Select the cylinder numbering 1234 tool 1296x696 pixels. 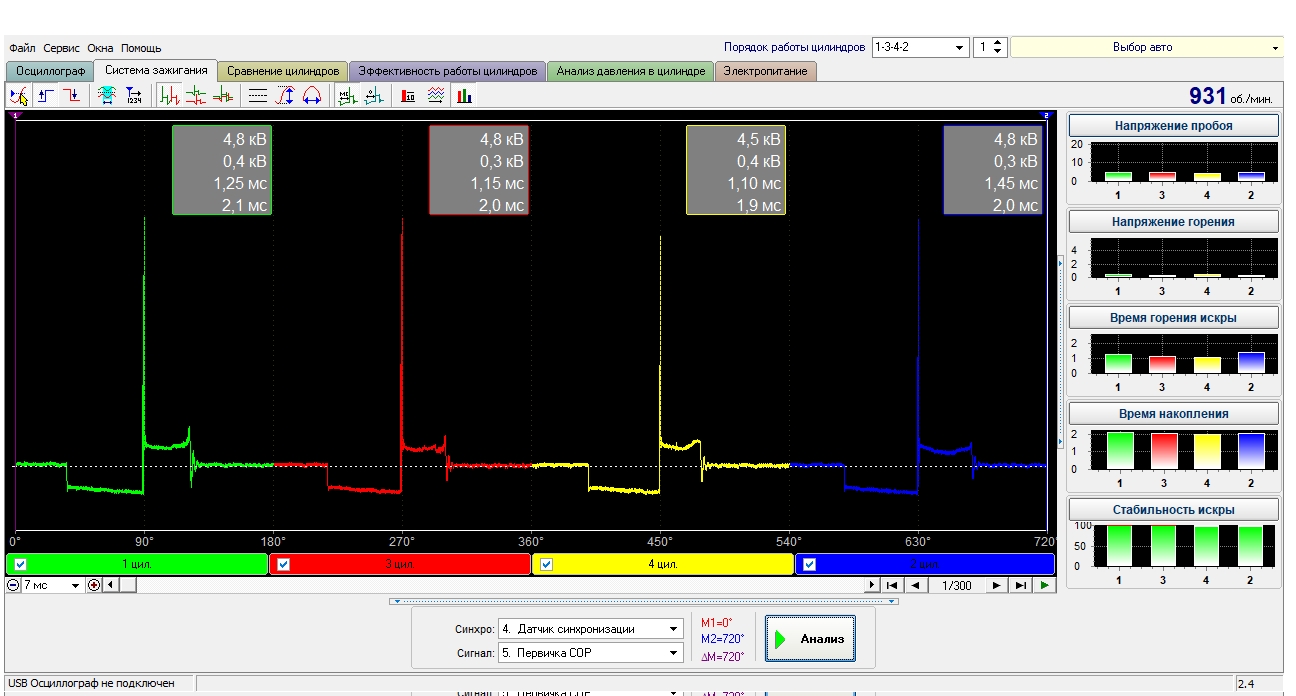click(x=134, y=96)
